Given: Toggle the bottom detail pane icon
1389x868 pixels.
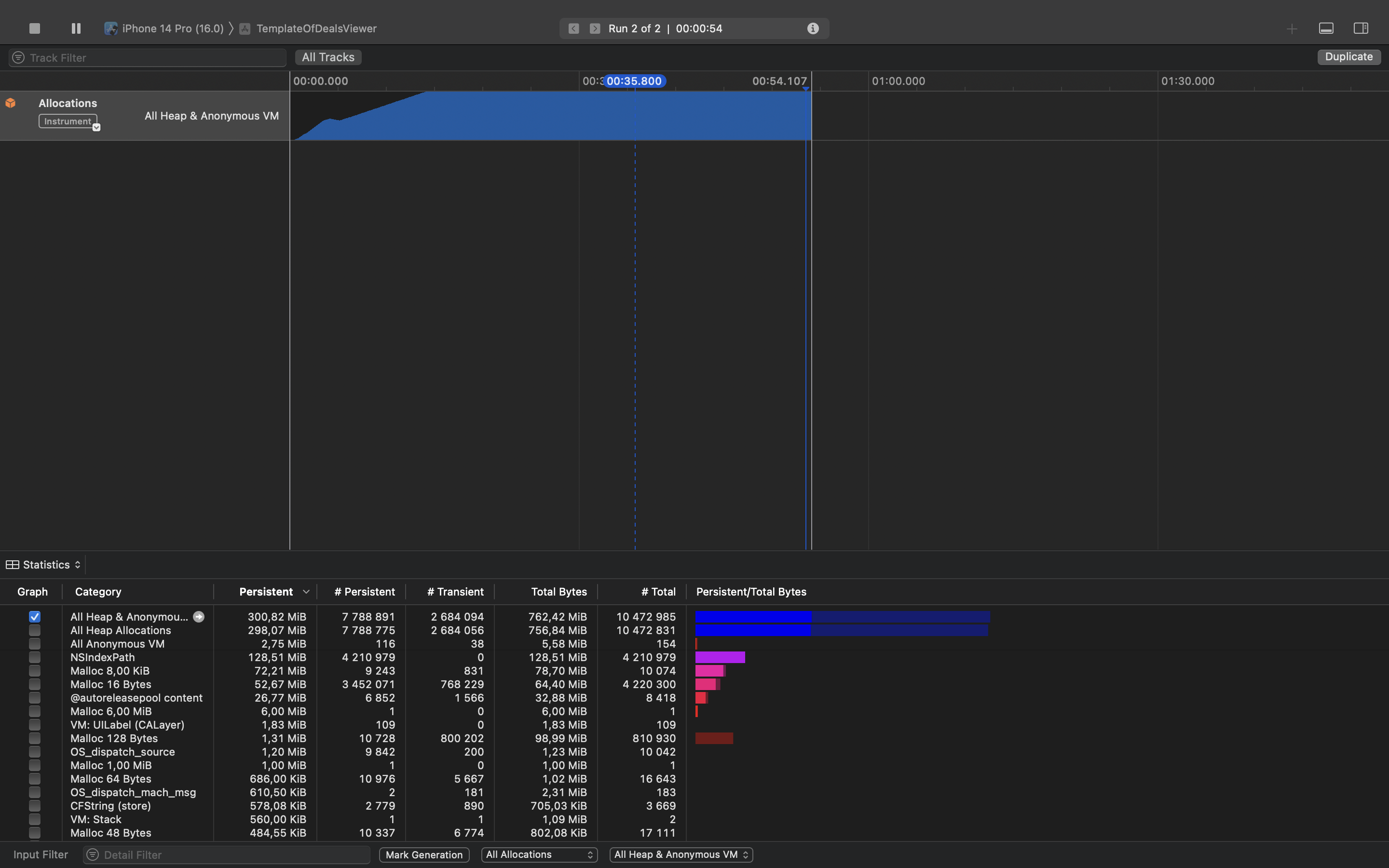Looking at the screenshot, I should click(1326, 28).
